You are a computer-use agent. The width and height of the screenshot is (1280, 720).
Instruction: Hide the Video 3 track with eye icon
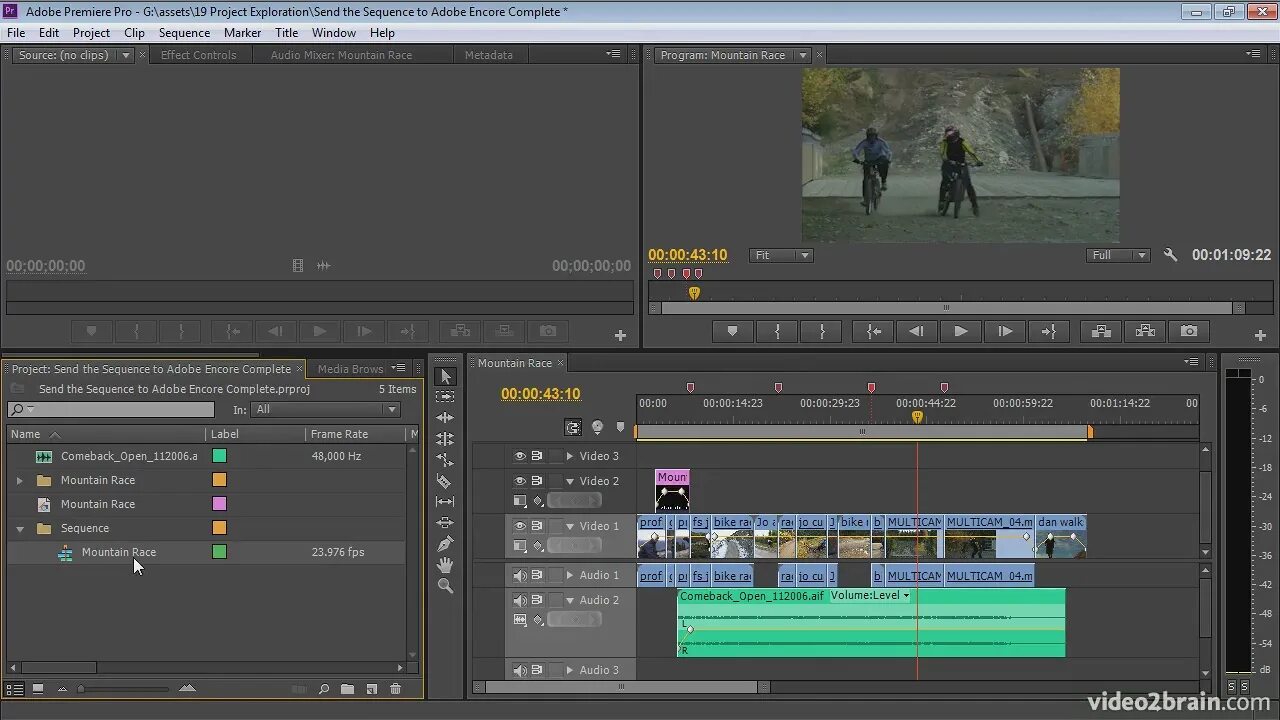520,456
